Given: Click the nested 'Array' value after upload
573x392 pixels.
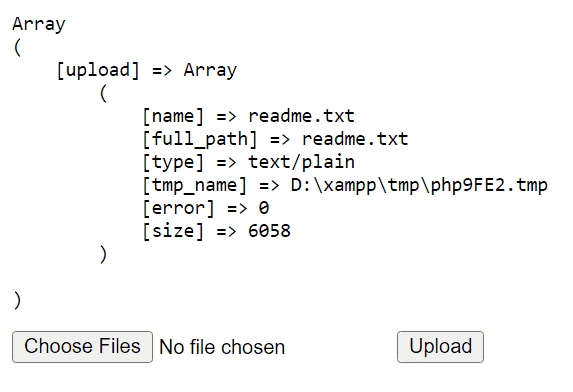Looking at the screenshot, I should (x=210, y=70).
